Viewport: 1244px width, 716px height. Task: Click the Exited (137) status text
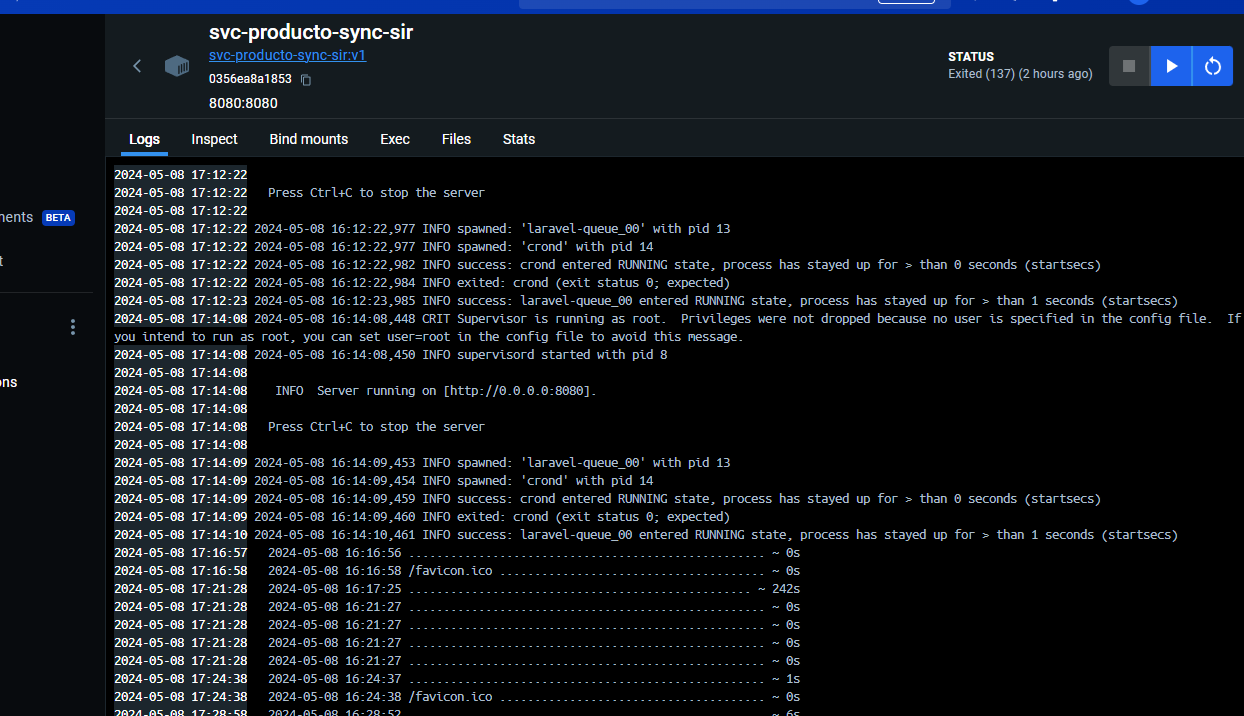point(1020,74)
